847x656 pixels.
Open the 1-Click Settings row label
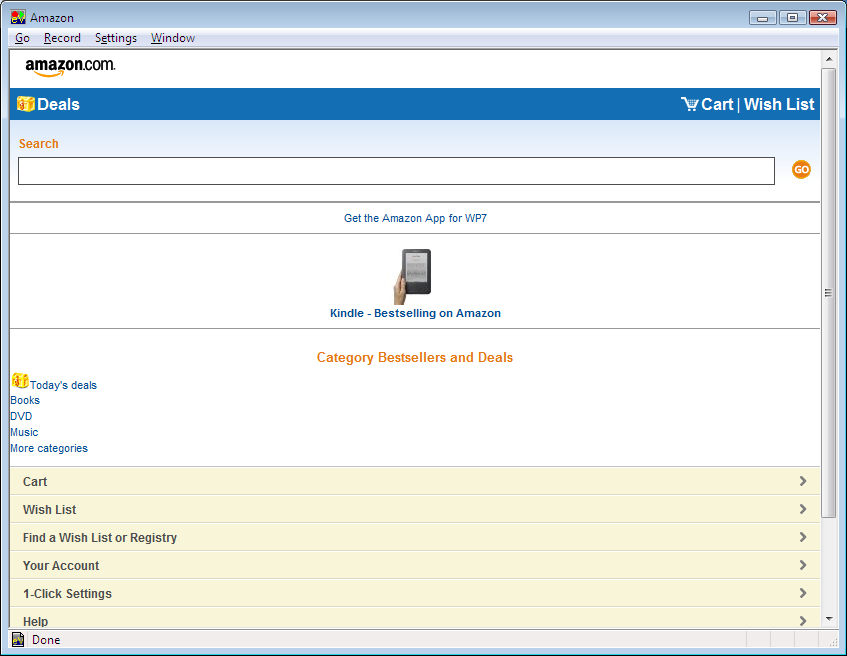pyautogui.click(x=68, y=594)
